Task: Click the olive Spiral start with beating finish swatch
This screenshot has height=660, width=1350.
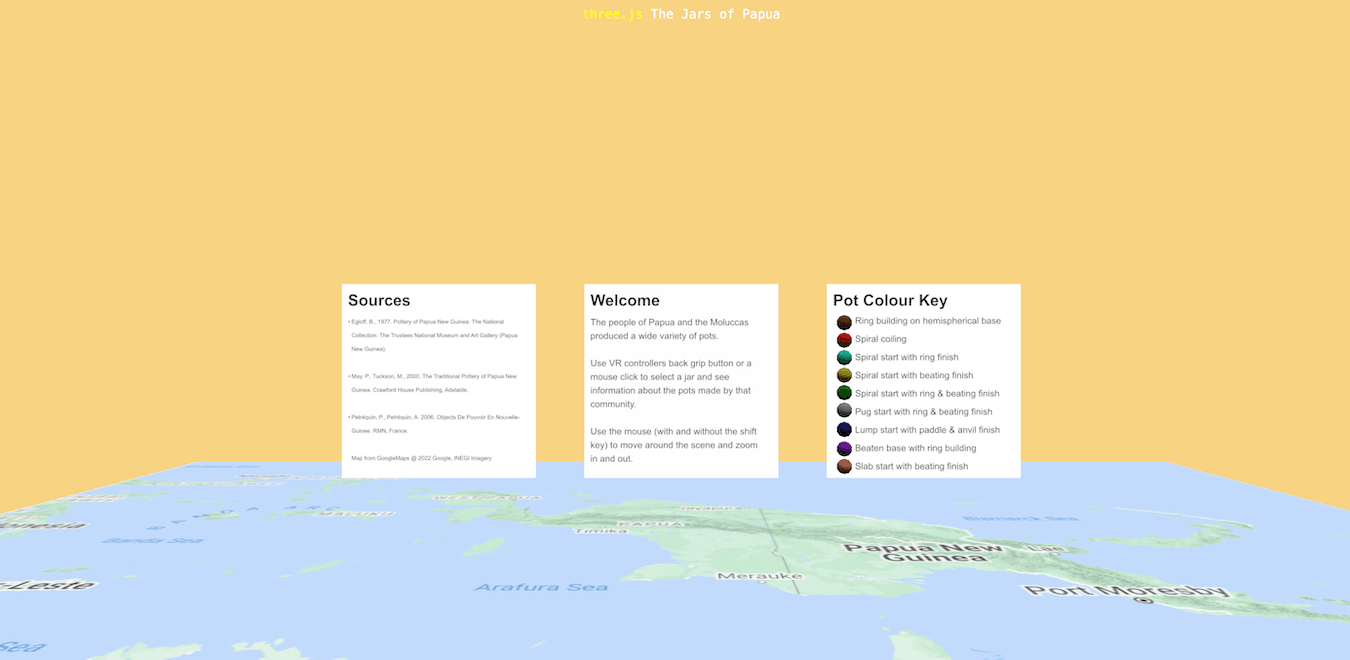Action: [844, 376]
